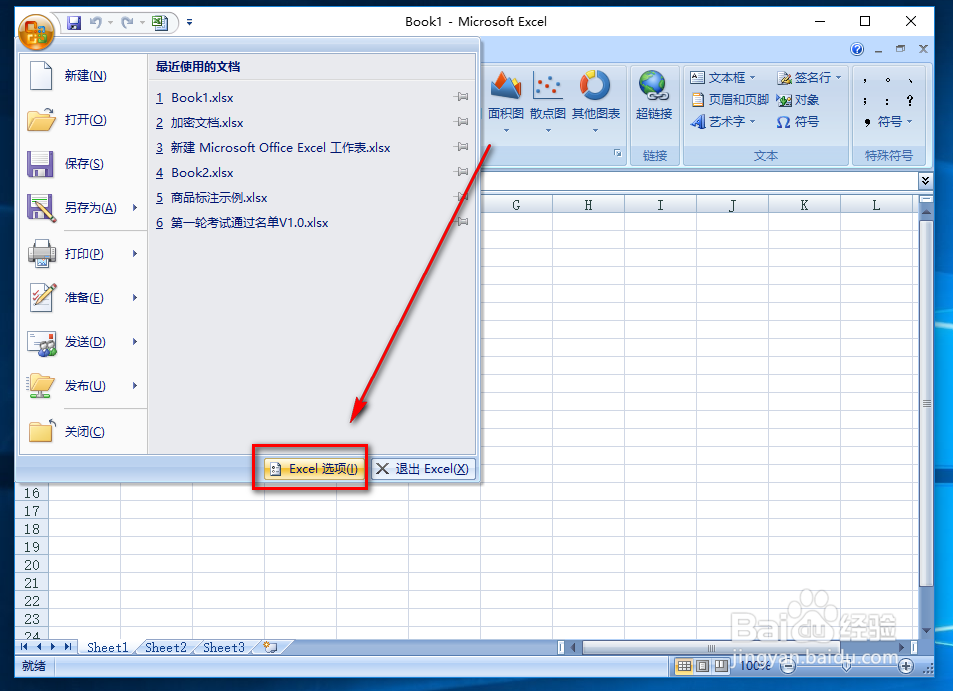Pin Book1.xlsx to recent list
953x691 pixels.
pyautogui.click(x=461, y=97)
